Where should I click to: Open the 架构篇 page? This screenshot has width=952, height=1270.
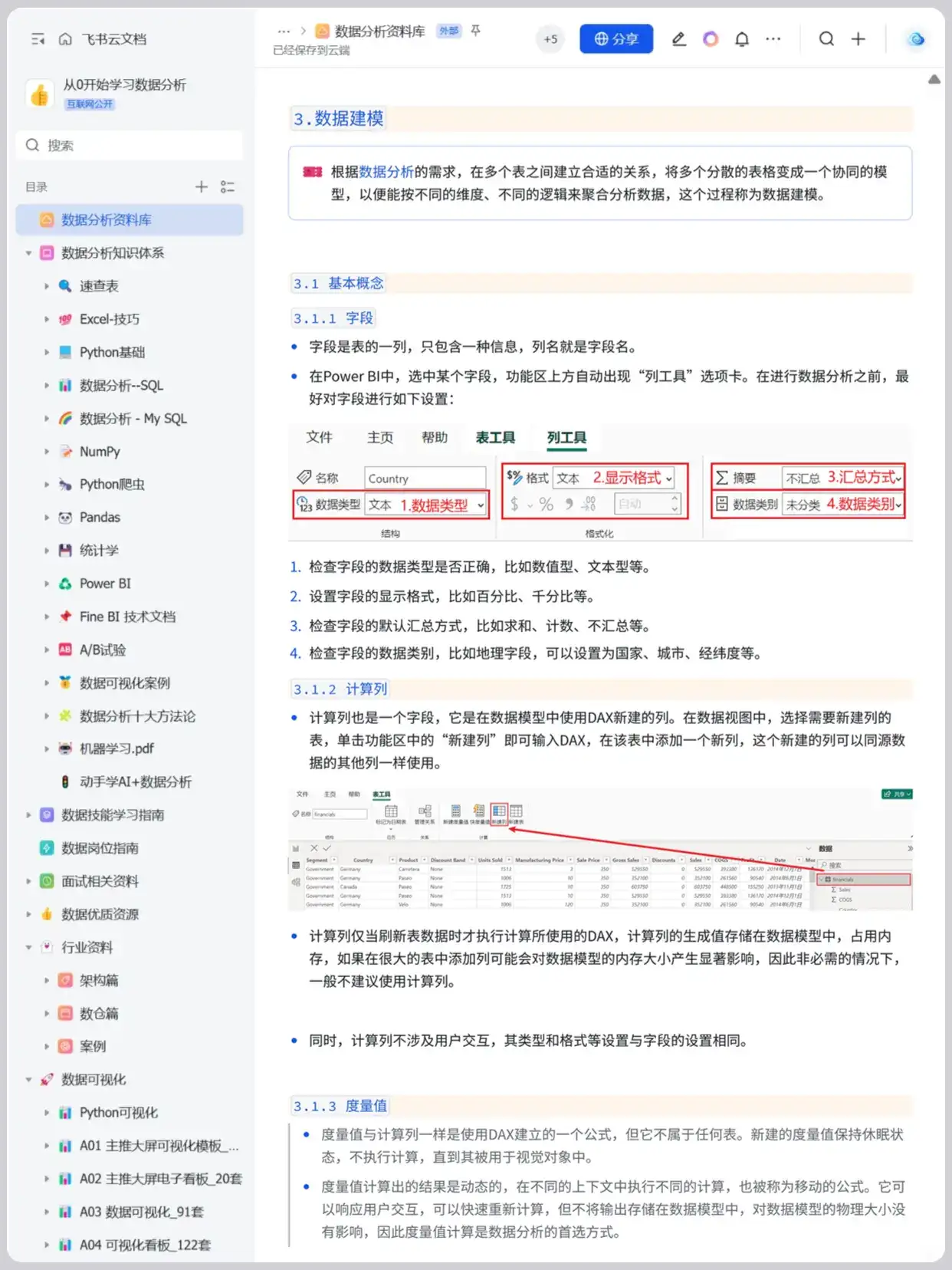99,980
